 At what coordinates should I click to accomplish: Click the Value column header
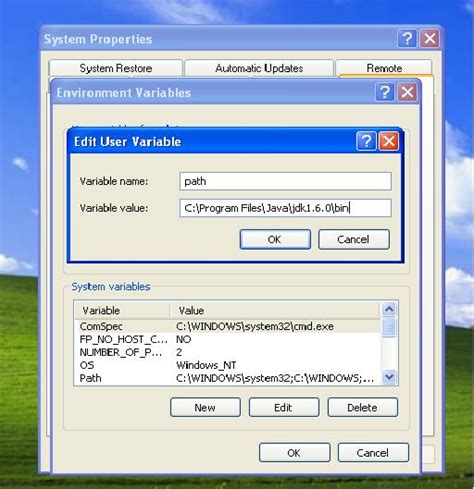click(x=275, y=311)
